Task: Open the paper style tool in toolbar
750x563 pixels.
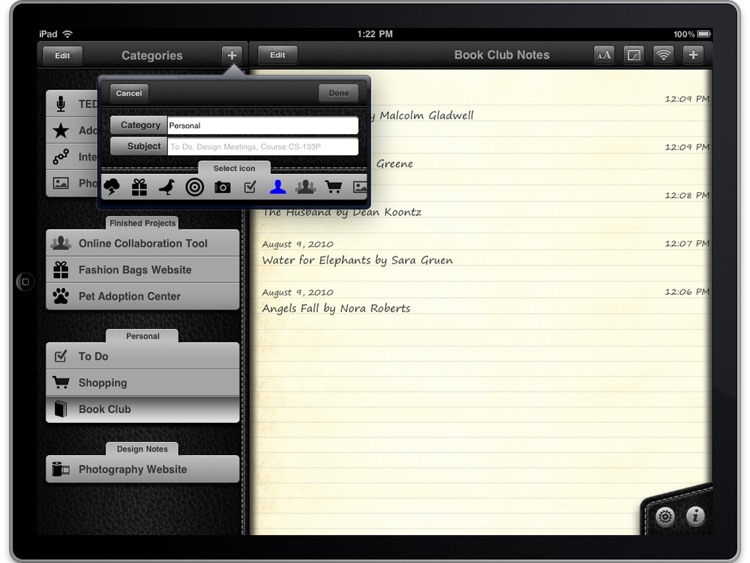Action: [x=634, y=55]
